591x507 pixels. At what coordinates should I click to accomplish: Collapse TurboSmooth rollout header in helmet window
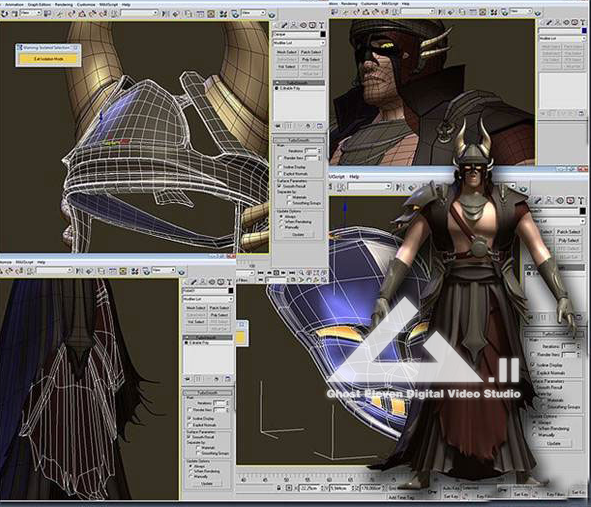(299, 140)
